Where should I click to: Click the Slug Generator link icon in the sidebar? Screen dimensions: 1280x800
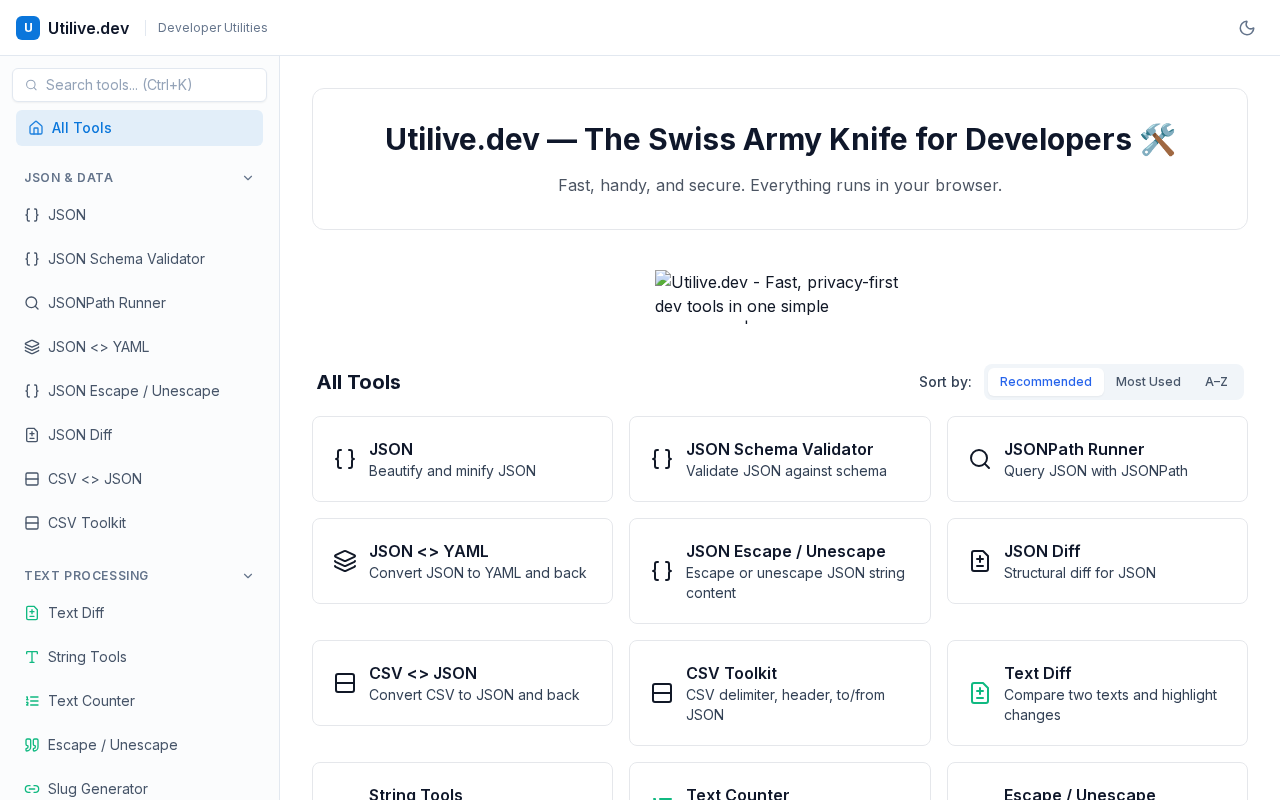32,789
